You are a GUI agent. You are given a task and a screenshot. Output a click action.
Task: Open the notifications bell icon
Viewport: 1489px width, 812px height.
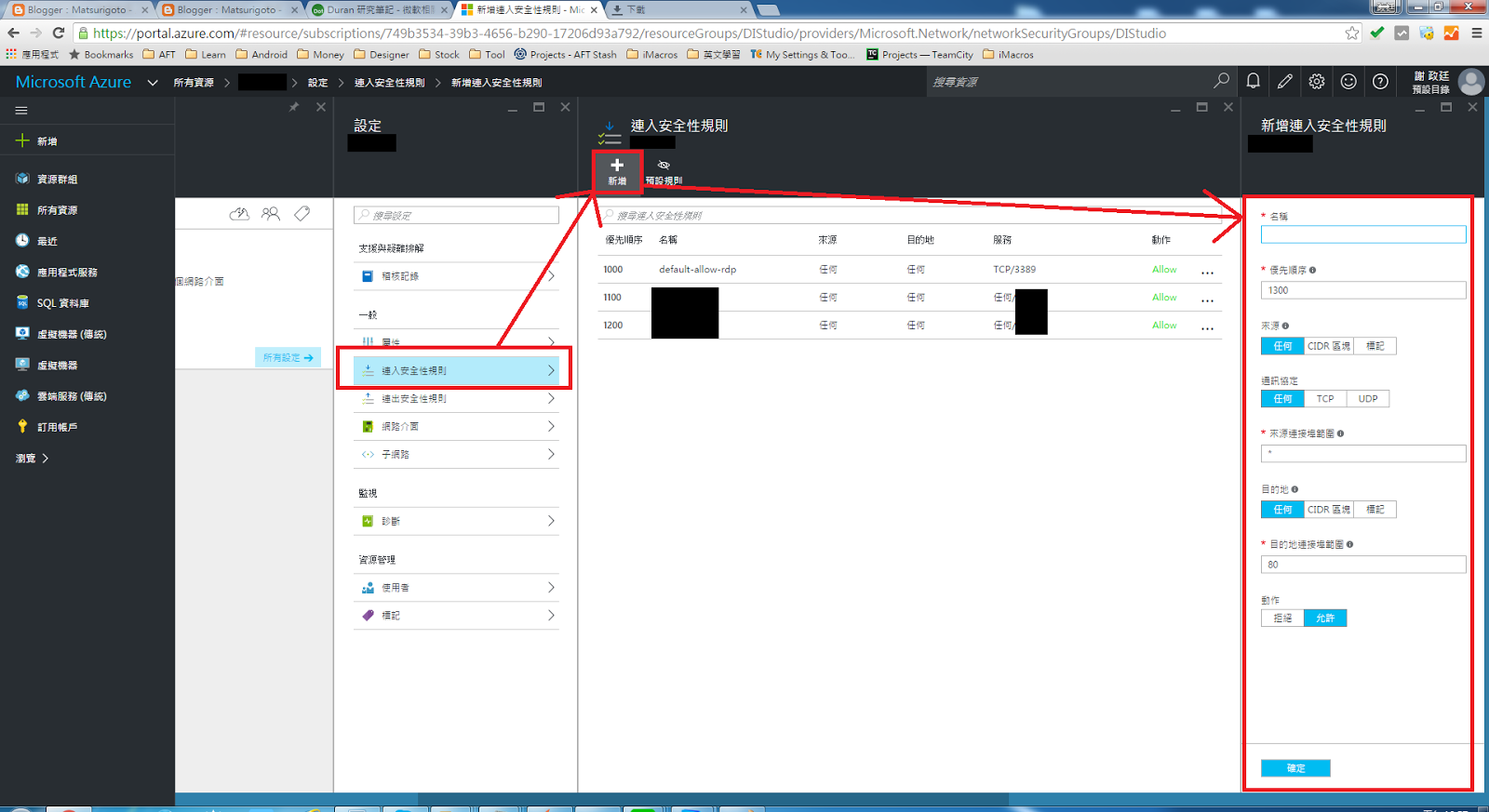click(x=1254, y=82)
